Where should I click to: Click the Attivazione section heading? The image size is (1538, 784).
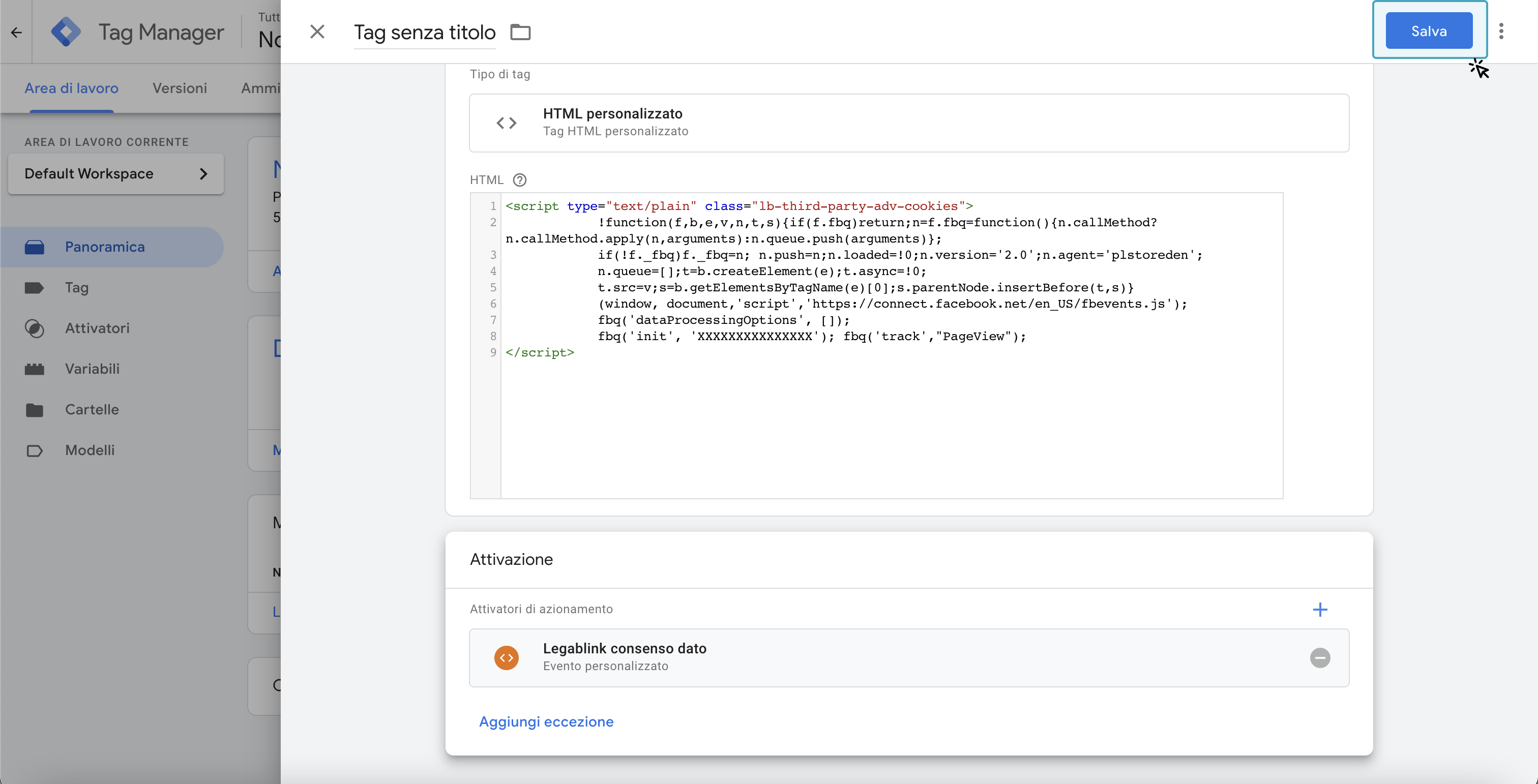click(x=511, y=559)
